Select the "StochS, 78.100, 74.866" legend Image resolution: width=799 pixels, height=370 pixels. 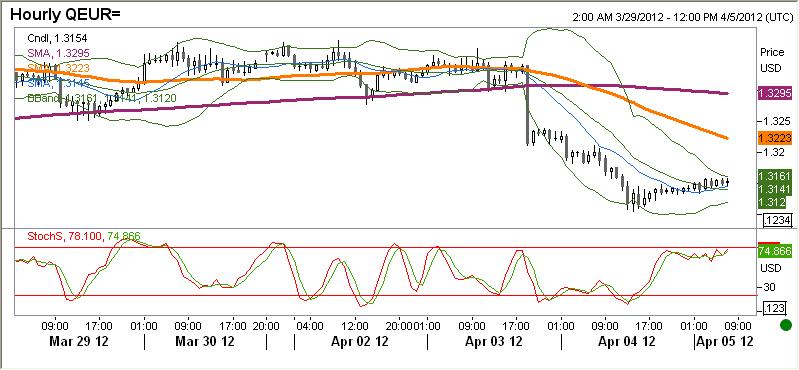pos(83,236)
